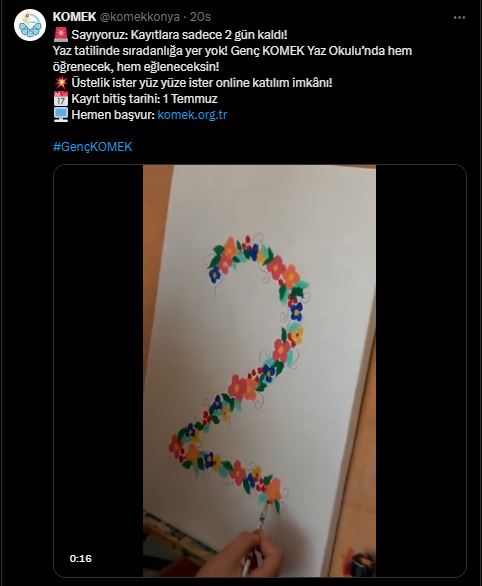Click the desktop computer emoji
This screenshot has height=586, width=482.
pyautogui.click(x=61, y=115)
